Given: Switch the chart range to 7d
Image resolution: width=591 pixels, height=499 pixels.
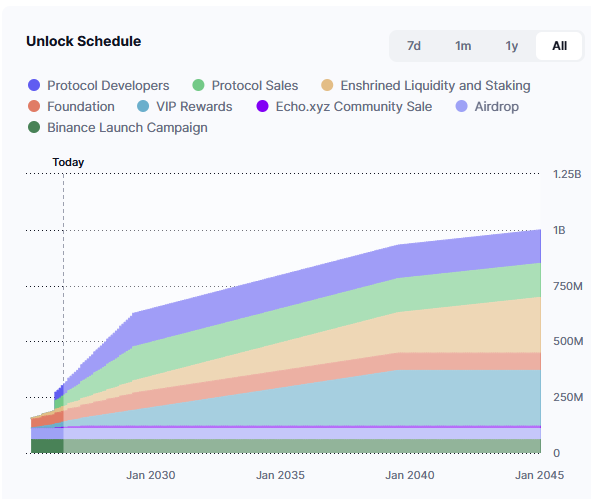Looking at the screenshot, I should (413, 46).
